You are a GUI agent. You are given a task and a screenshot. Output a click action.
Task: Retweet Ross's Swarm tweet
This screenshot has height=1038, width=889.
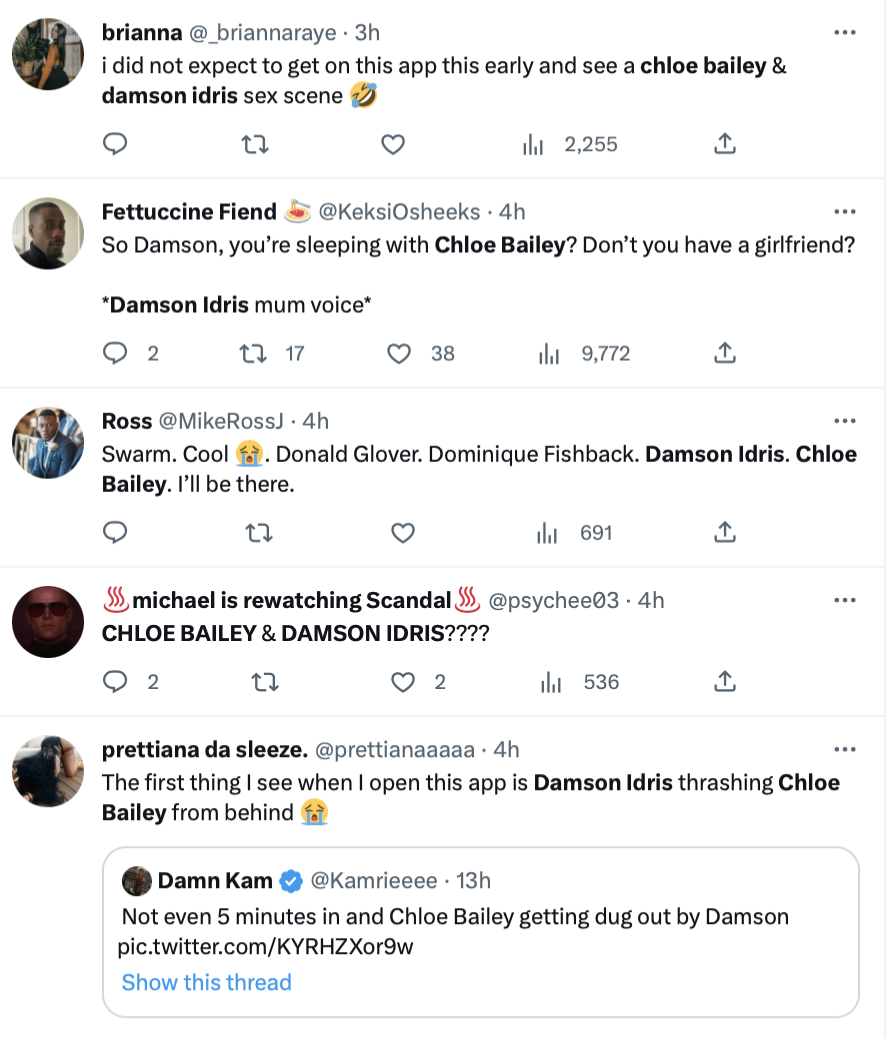point(259,533)
